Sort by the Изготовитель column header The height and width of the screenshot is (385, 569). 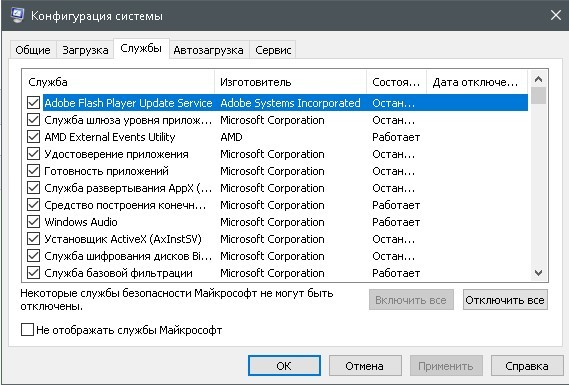point(291,82)
